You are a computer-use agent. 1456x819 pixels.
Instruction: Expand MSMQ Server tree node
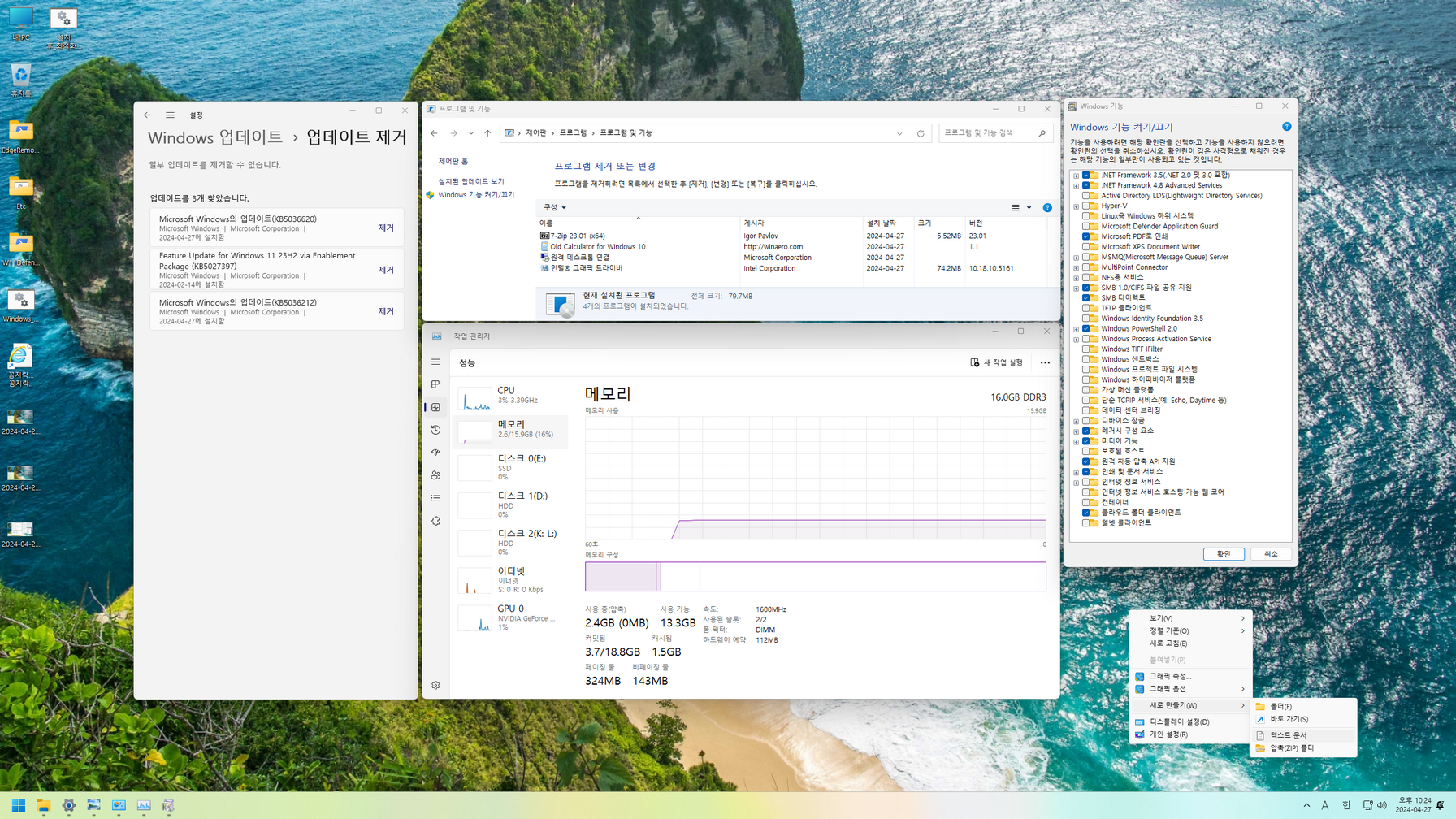1077,258
